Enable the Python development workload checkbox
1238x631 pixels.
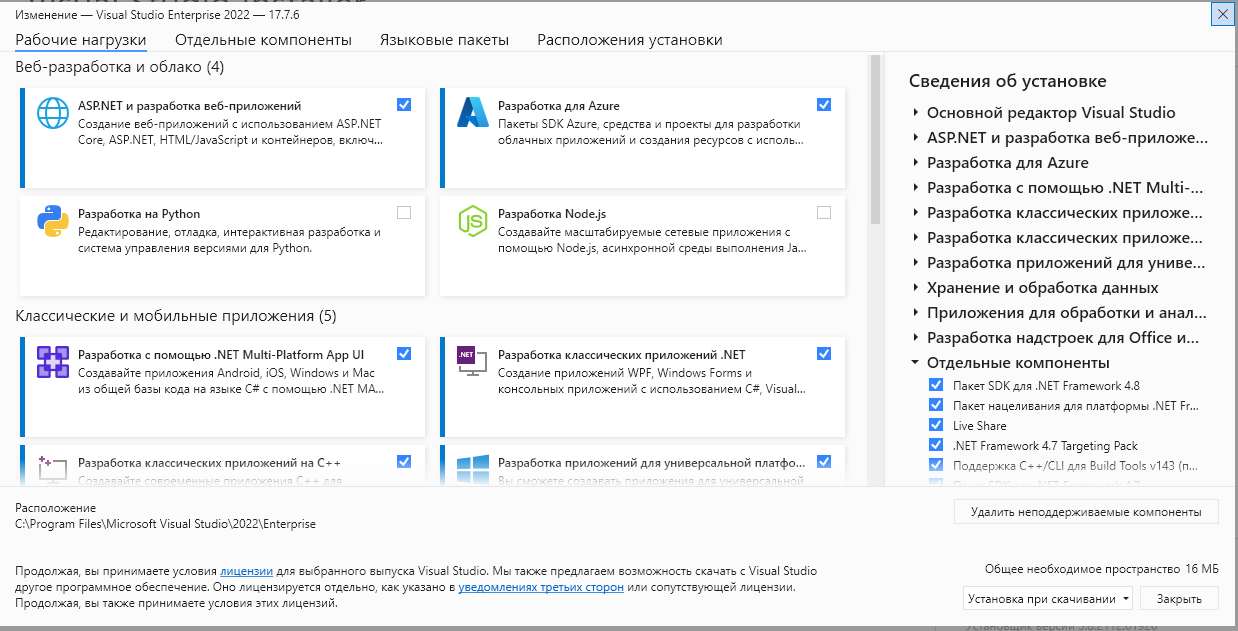tap(404, 212)
